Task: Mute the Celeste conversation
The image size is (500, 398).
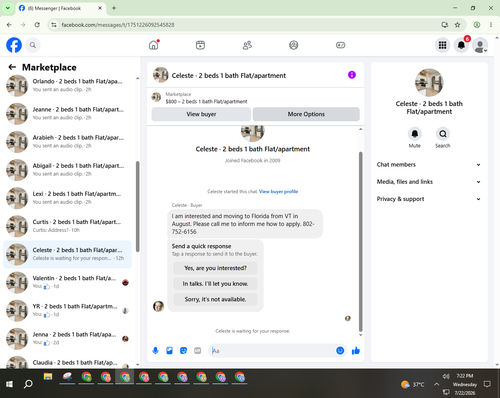Action: pyautogui.click(x=415, y=134)
